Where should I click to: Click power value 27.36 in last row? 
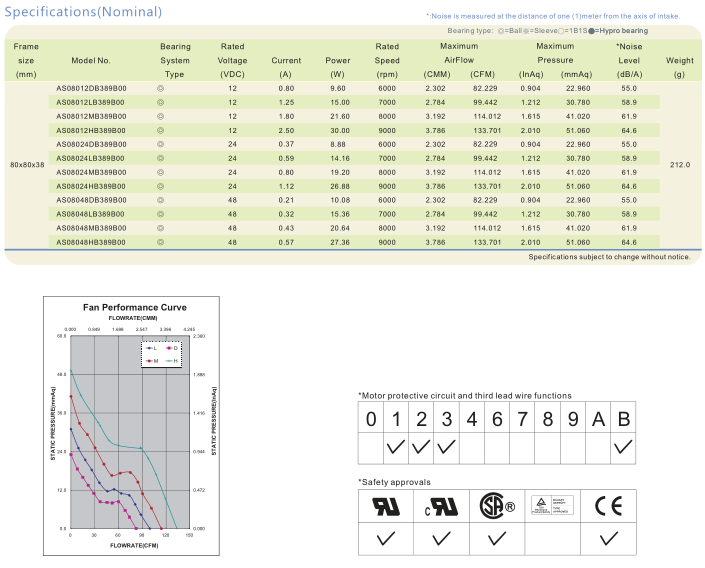coord(340,242)
